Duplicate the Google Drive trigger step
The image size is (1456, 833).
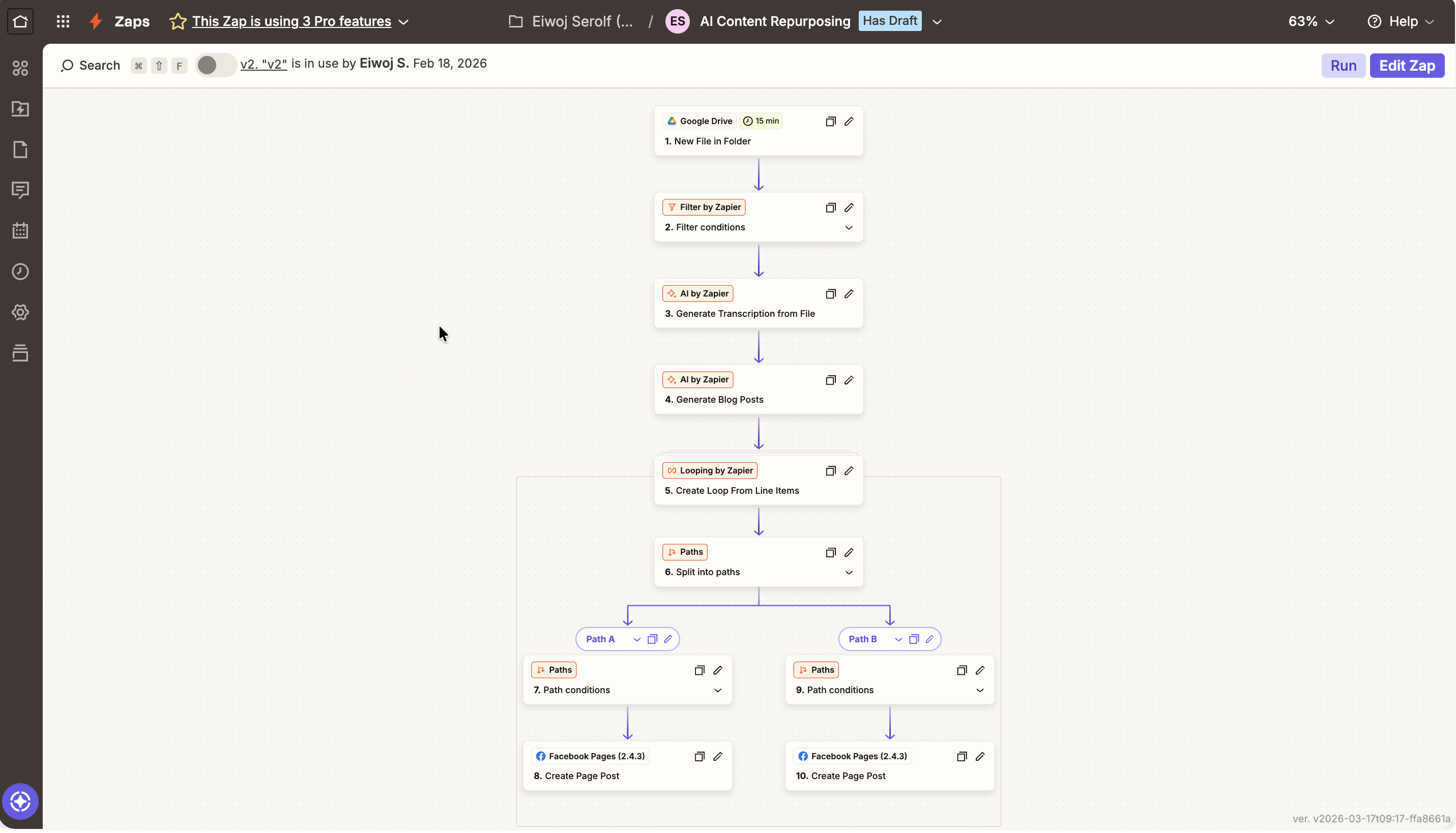pyautogui.click(x=830, y=122)
